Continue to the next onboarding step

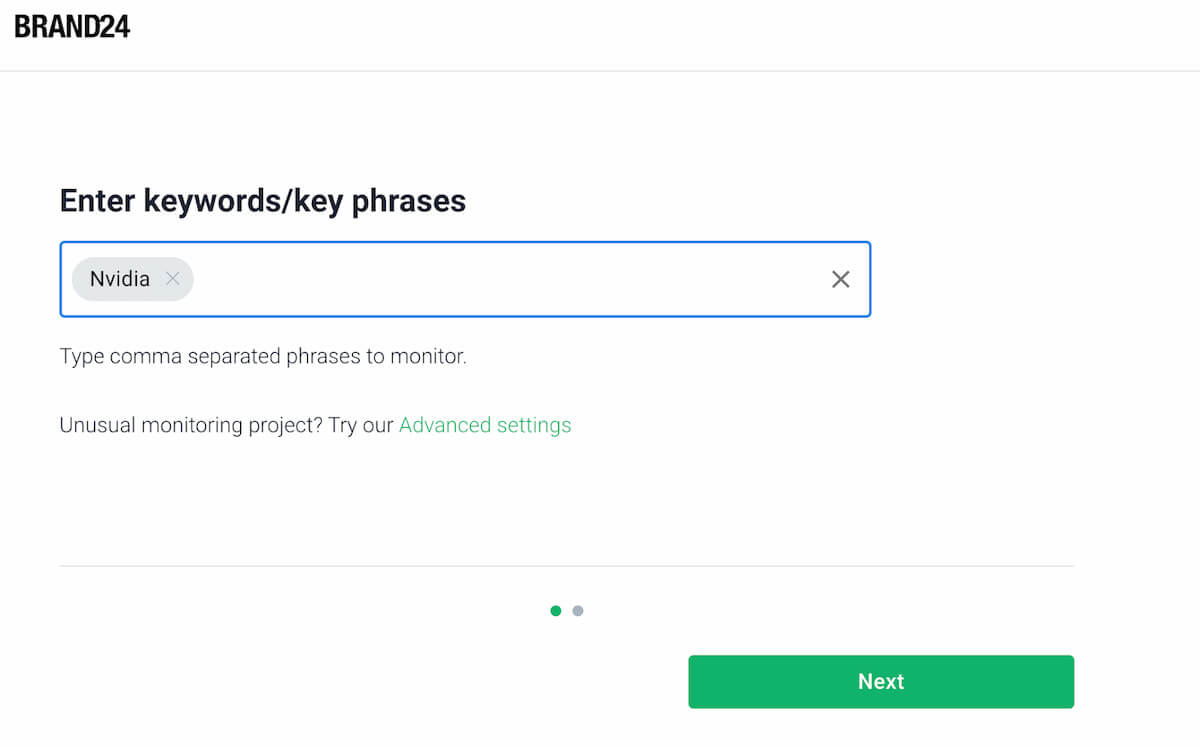coord(880,682)
